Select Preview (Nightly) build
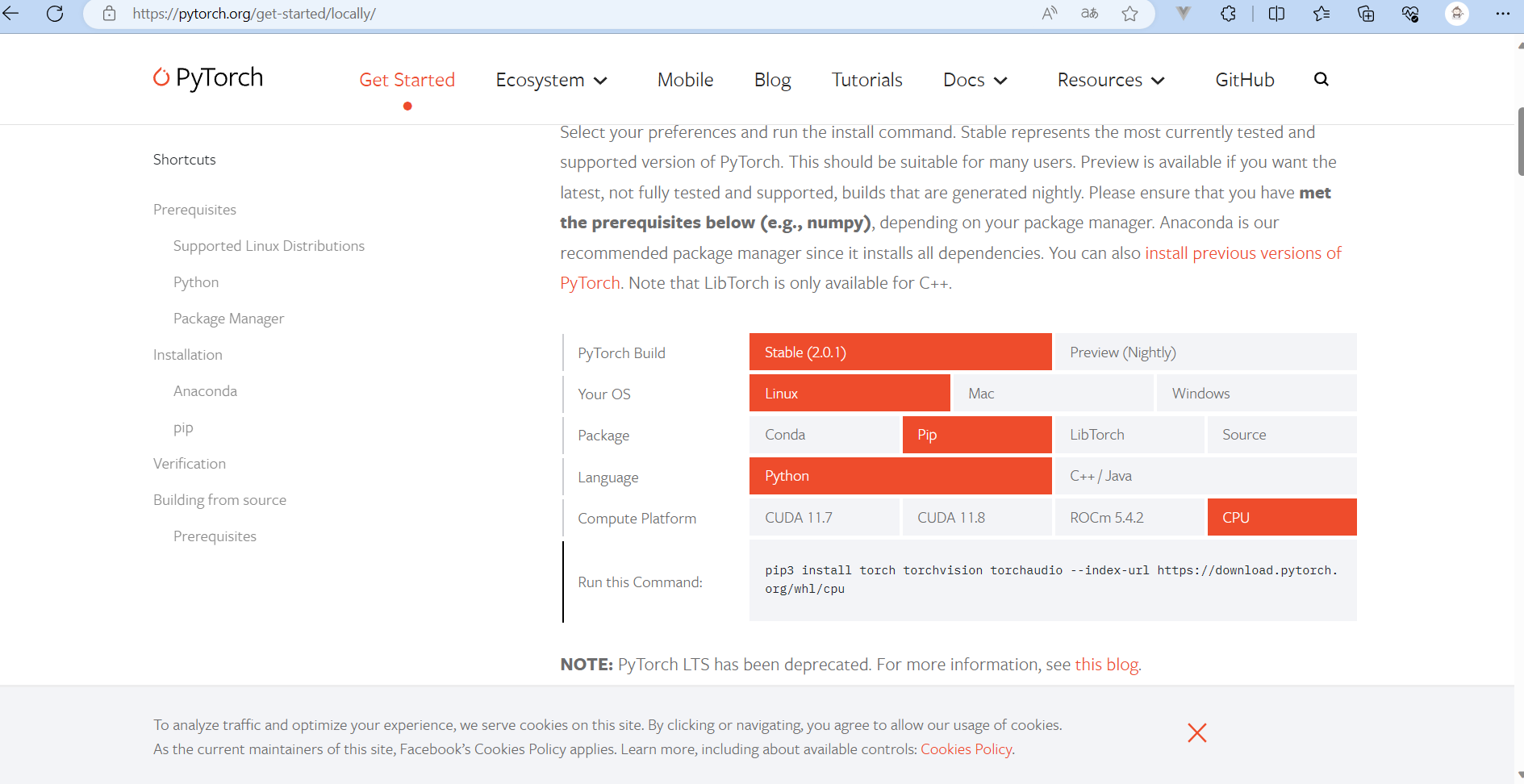The width and height of the screenshot is (1524, 784). pyautogui.click(x=1205, y=352)
